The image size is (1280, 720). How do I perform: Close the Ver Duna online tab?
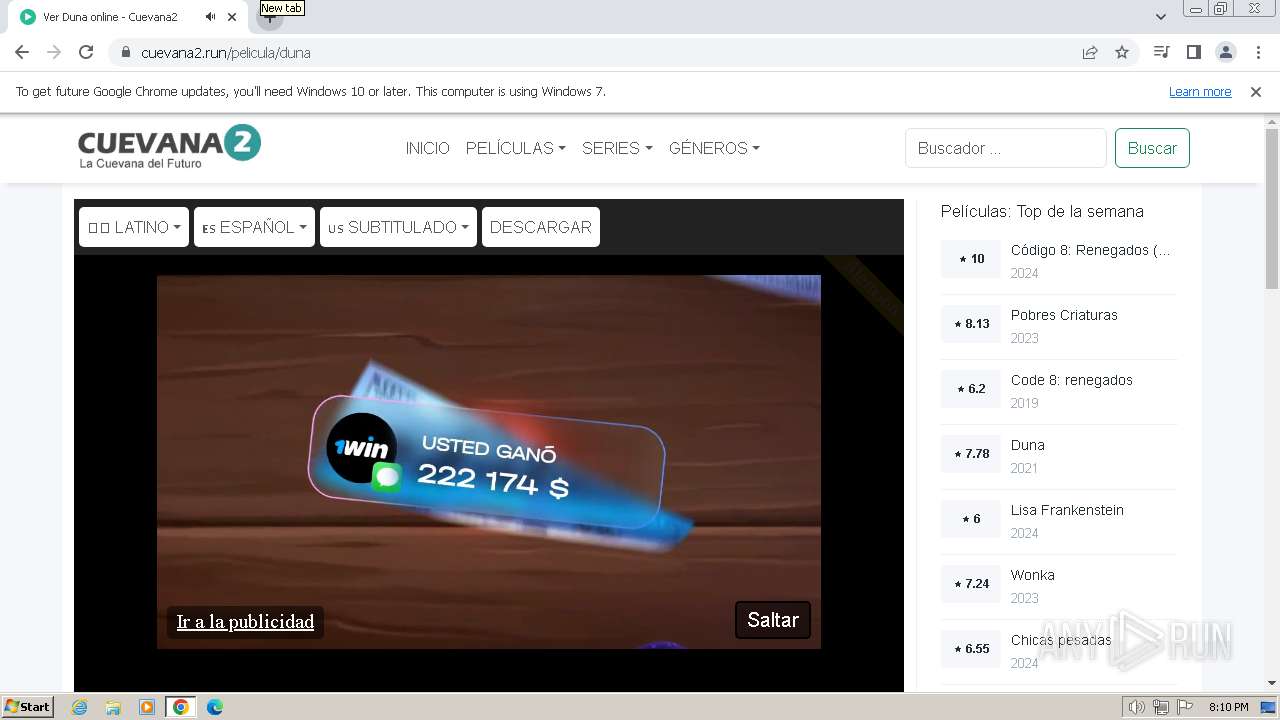[x=232, y=17]
